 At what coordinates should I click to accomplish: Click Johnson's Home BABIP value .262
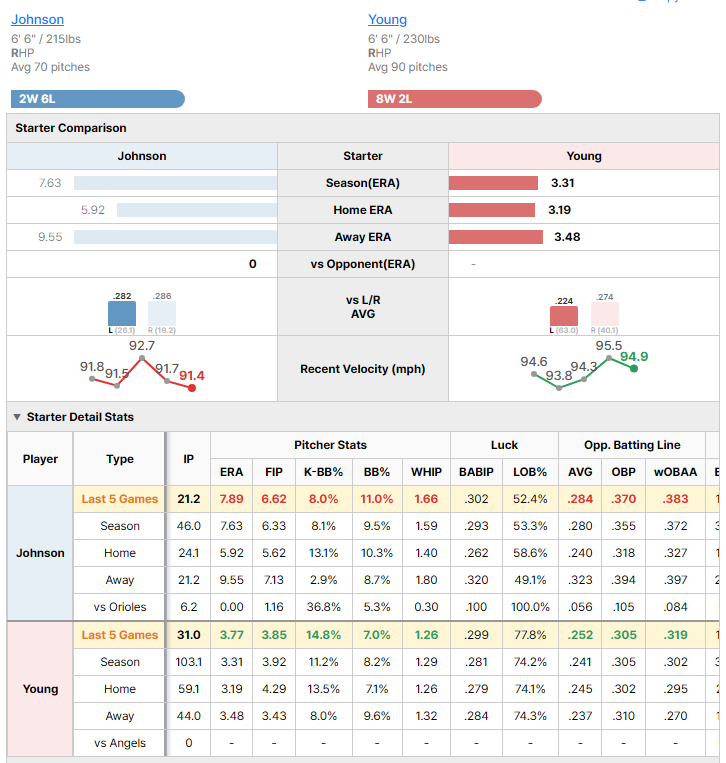(476, 553)
